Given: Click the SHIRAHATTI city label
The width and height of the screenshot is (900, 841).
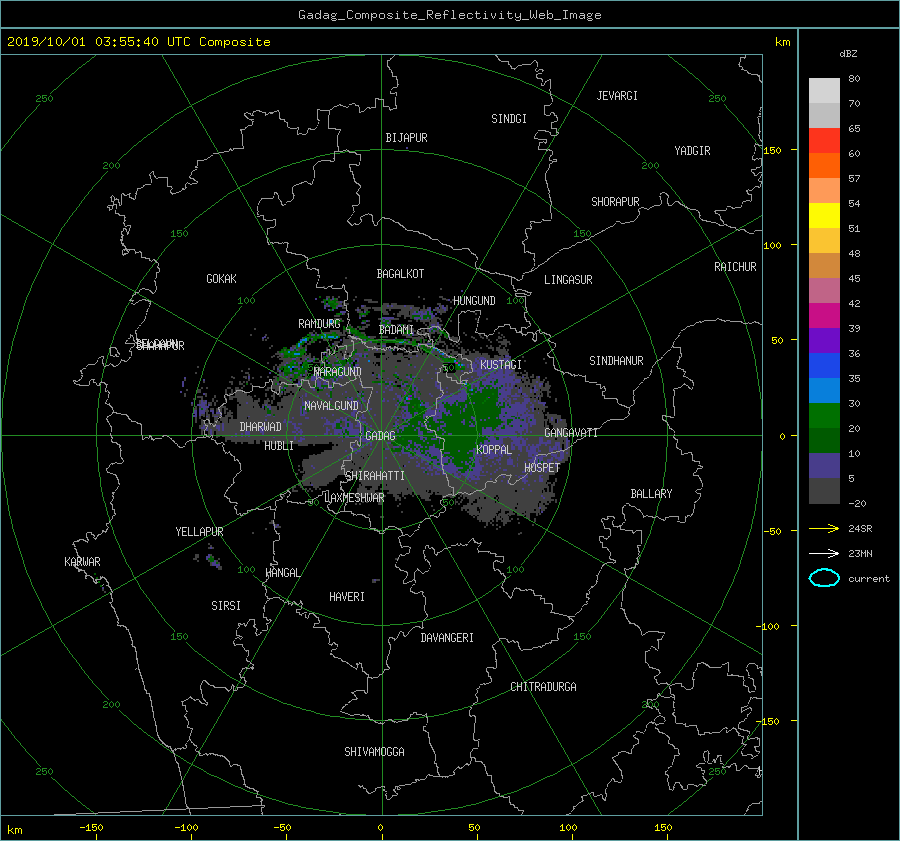Looking at the screenshot, I should [375, 475].
